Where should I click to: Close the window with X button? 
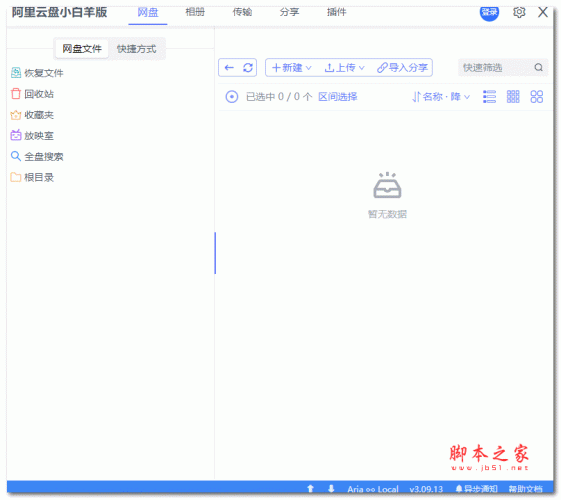[x=543, y=12]
